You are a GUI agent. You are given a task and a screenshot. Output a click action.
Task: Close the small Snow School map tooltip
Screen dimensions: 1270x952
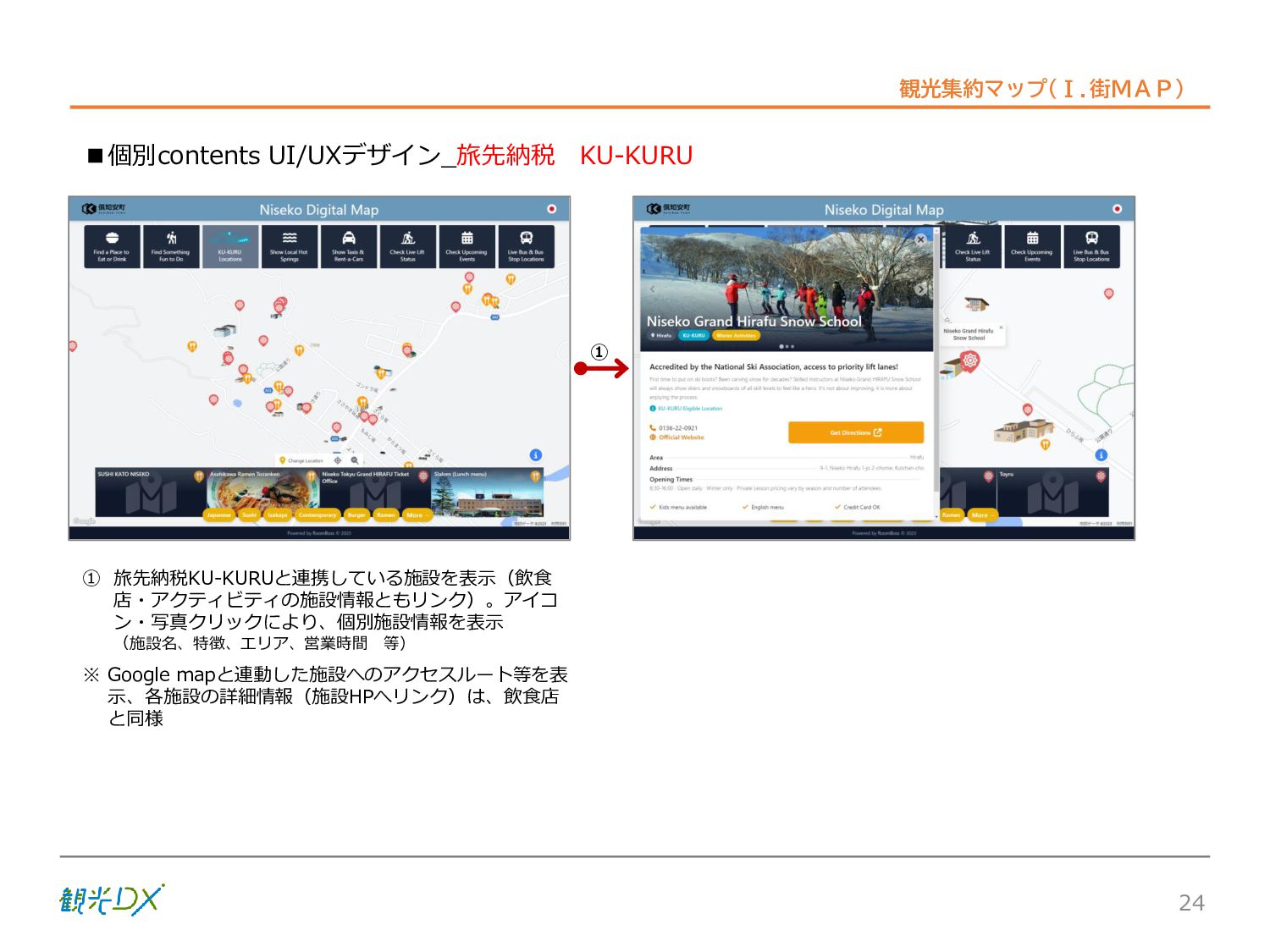coord(1001,327)
